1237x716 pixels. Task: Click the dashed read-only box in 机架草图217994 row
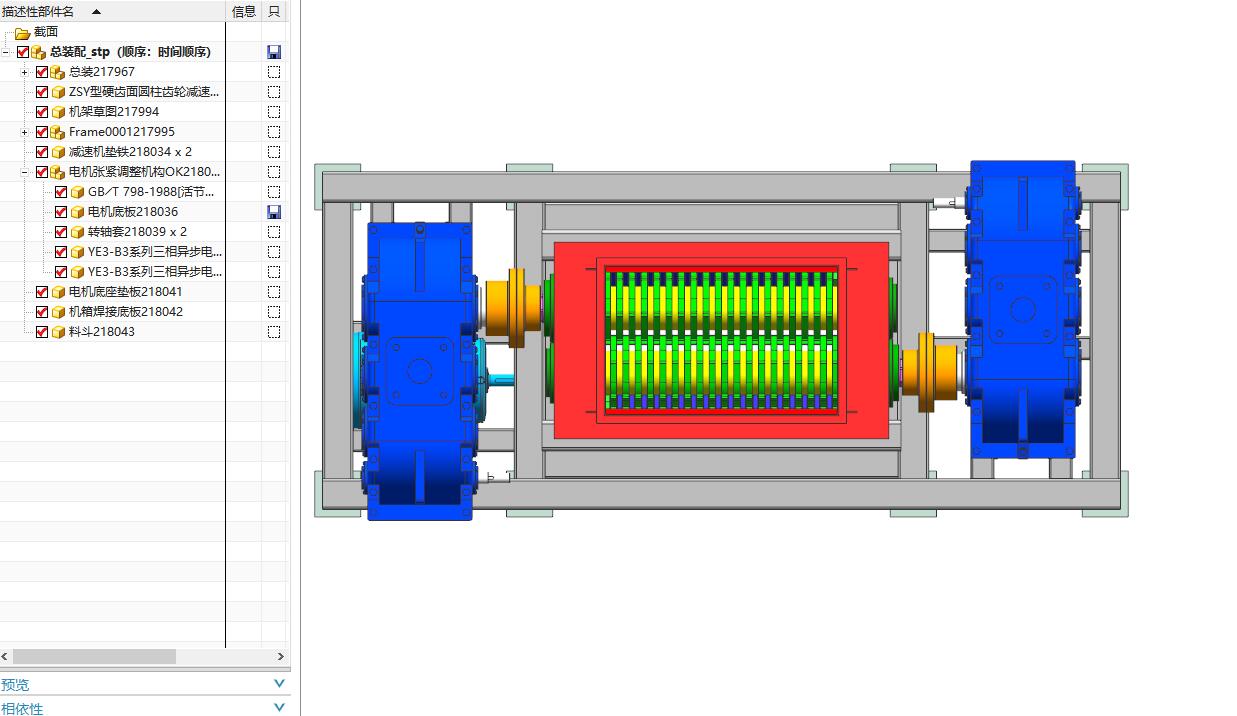274,112
